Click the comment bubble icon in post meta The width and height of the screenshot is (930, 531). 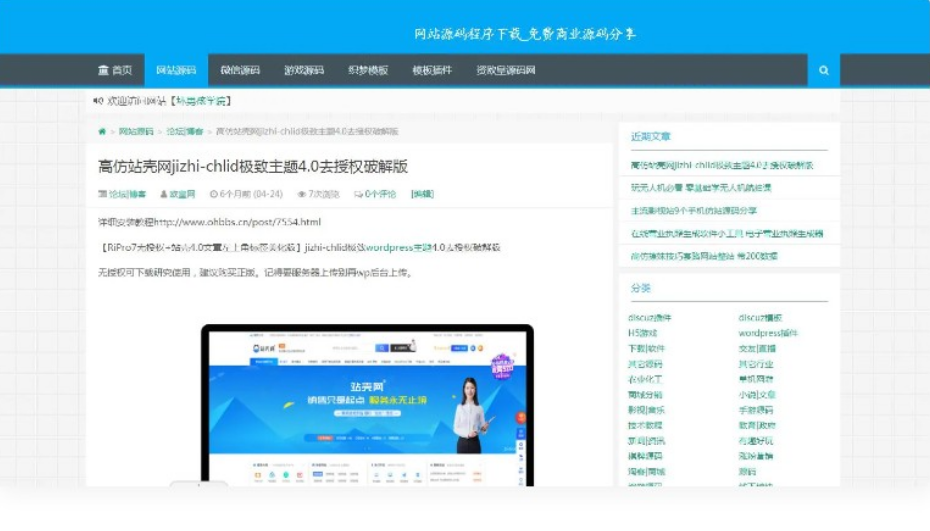tap(359, 194)
